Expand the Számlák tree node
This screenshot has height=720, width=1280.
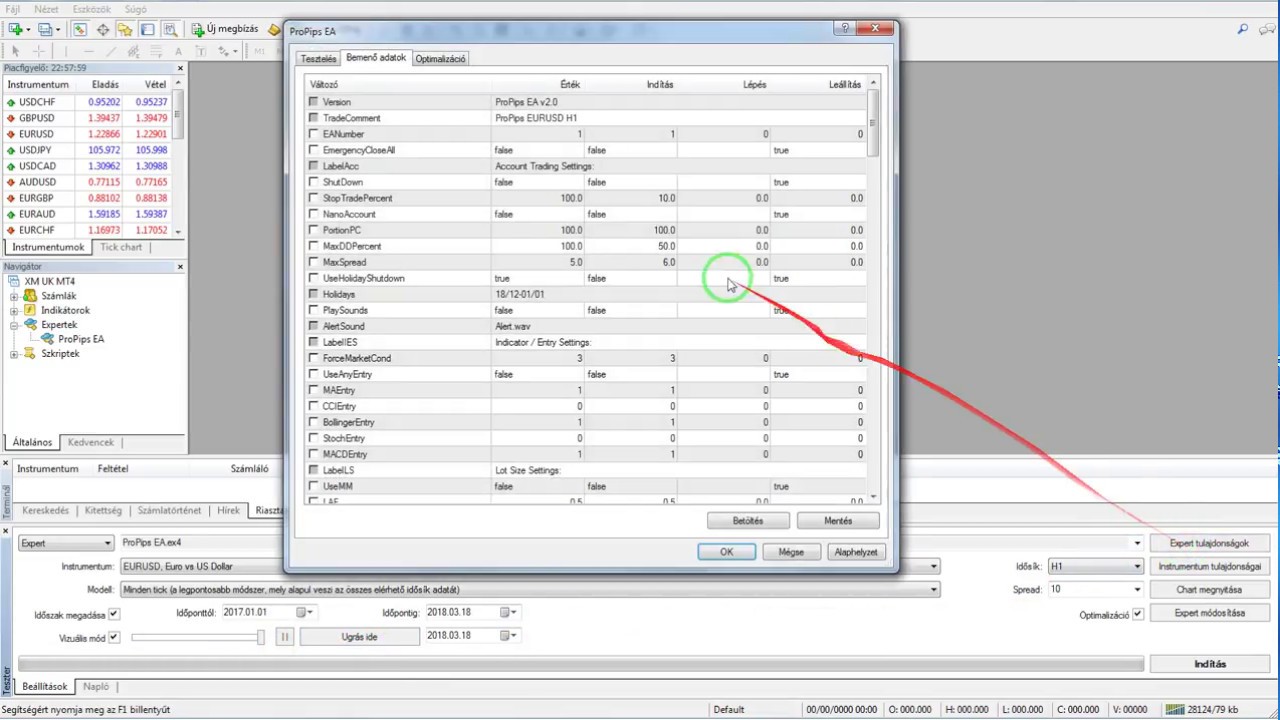pyautogui.click(x=14, y=296)
